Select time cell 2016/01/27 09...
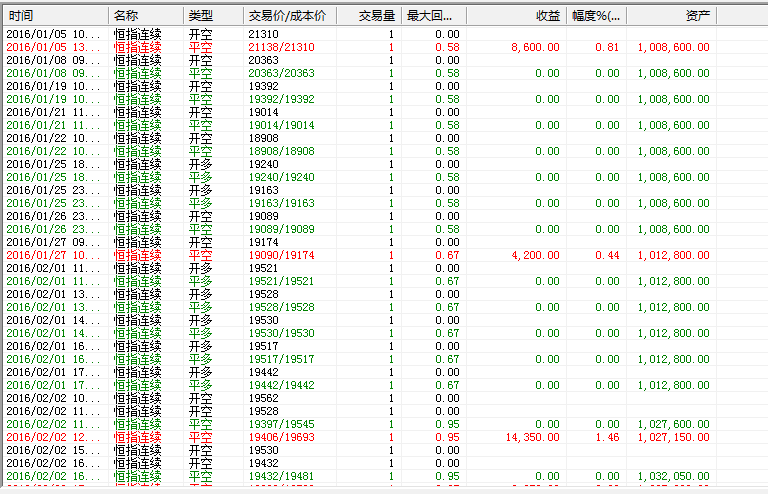Viewport: 768px width, 494px height. (53, 242)
